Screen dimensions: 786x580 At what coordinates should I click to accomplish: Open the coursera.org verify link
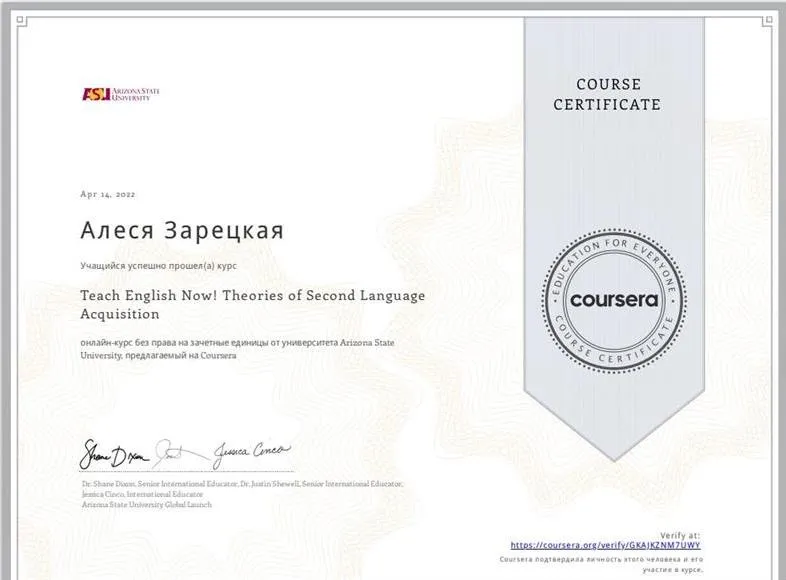click(x=605, y=545)
